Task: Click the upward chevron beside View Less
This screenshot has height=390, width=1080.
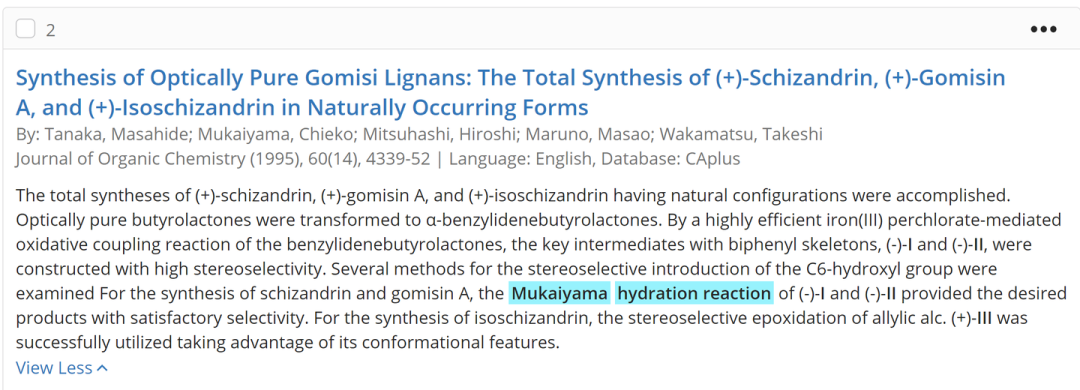Action: click(x=103, y=369)
